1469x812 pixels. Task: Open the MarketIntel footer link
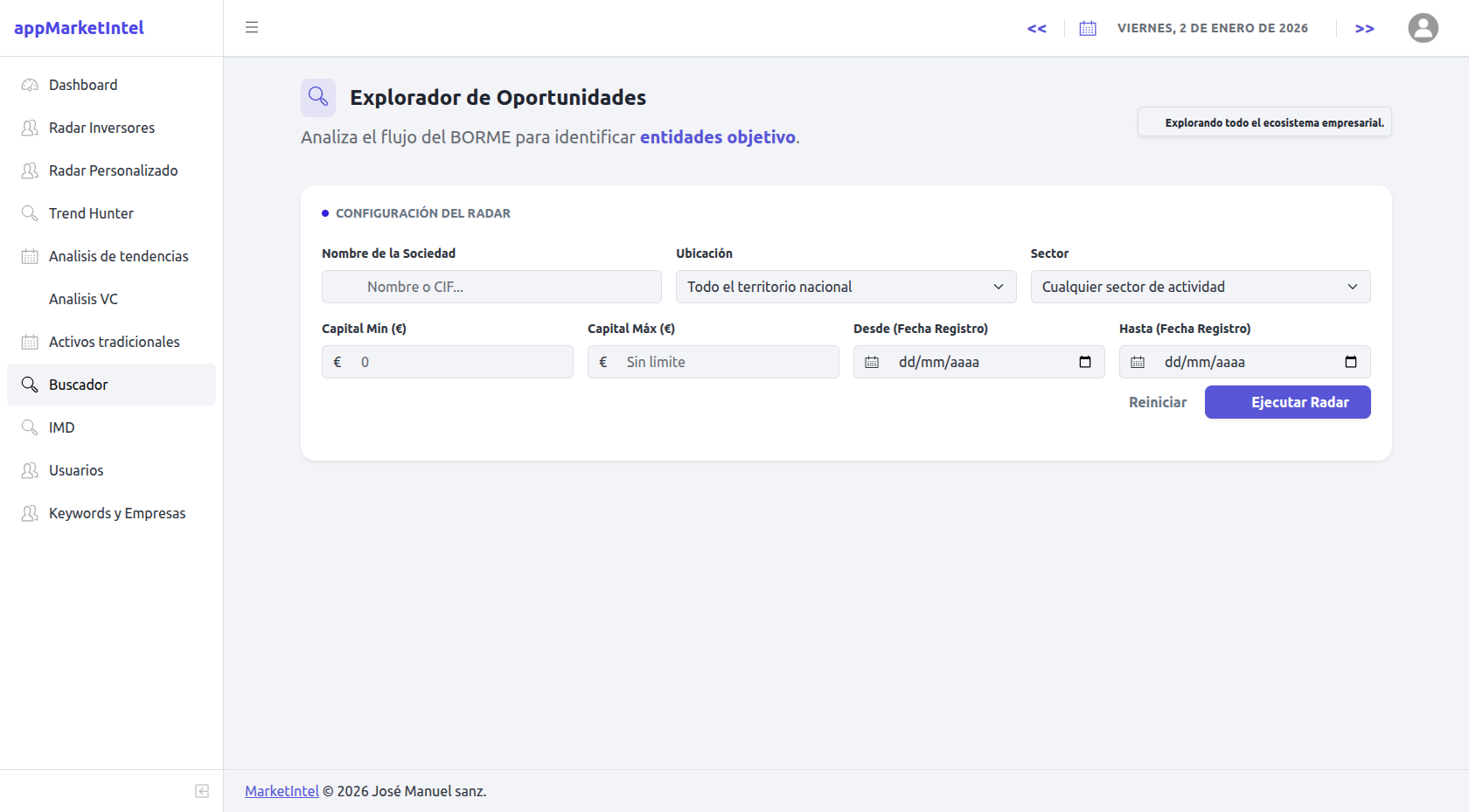pyautogui.click(x=281, y=791)
